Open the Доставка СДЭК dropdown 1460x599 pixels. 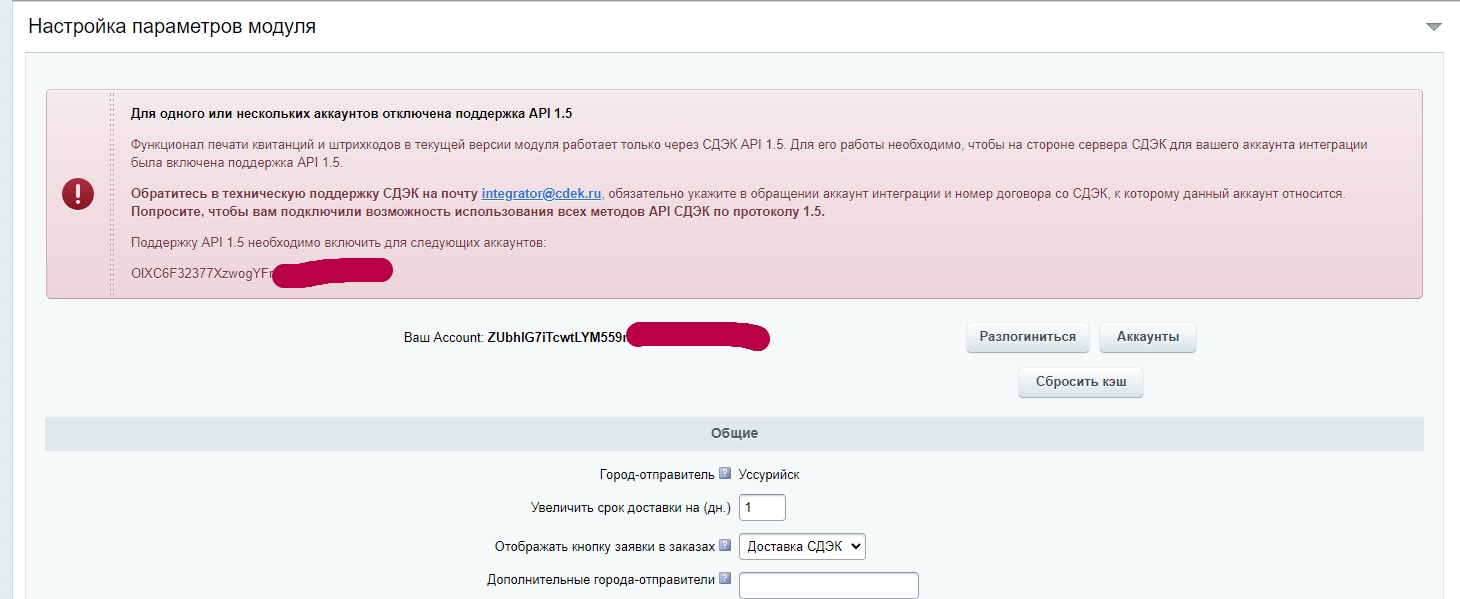point(802,547)
